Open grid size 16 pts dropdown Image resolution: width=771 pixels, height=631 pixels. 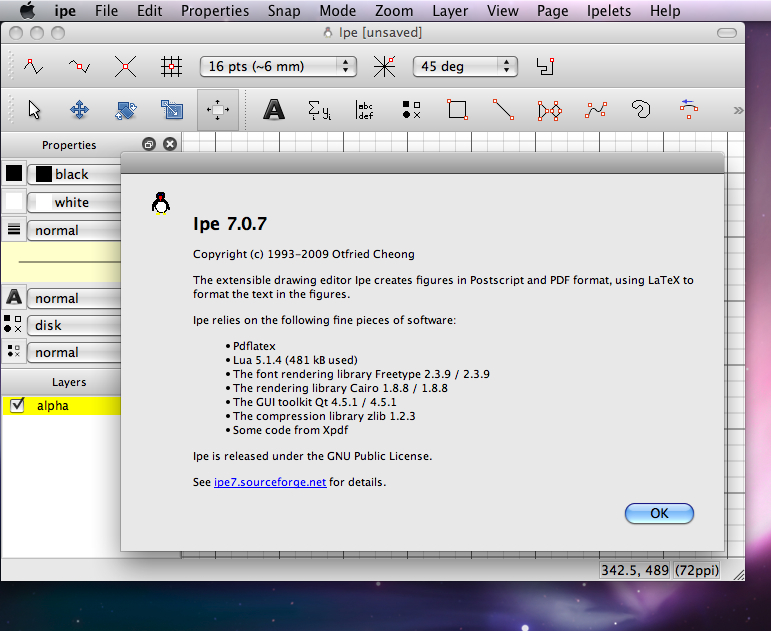[278, 66]
